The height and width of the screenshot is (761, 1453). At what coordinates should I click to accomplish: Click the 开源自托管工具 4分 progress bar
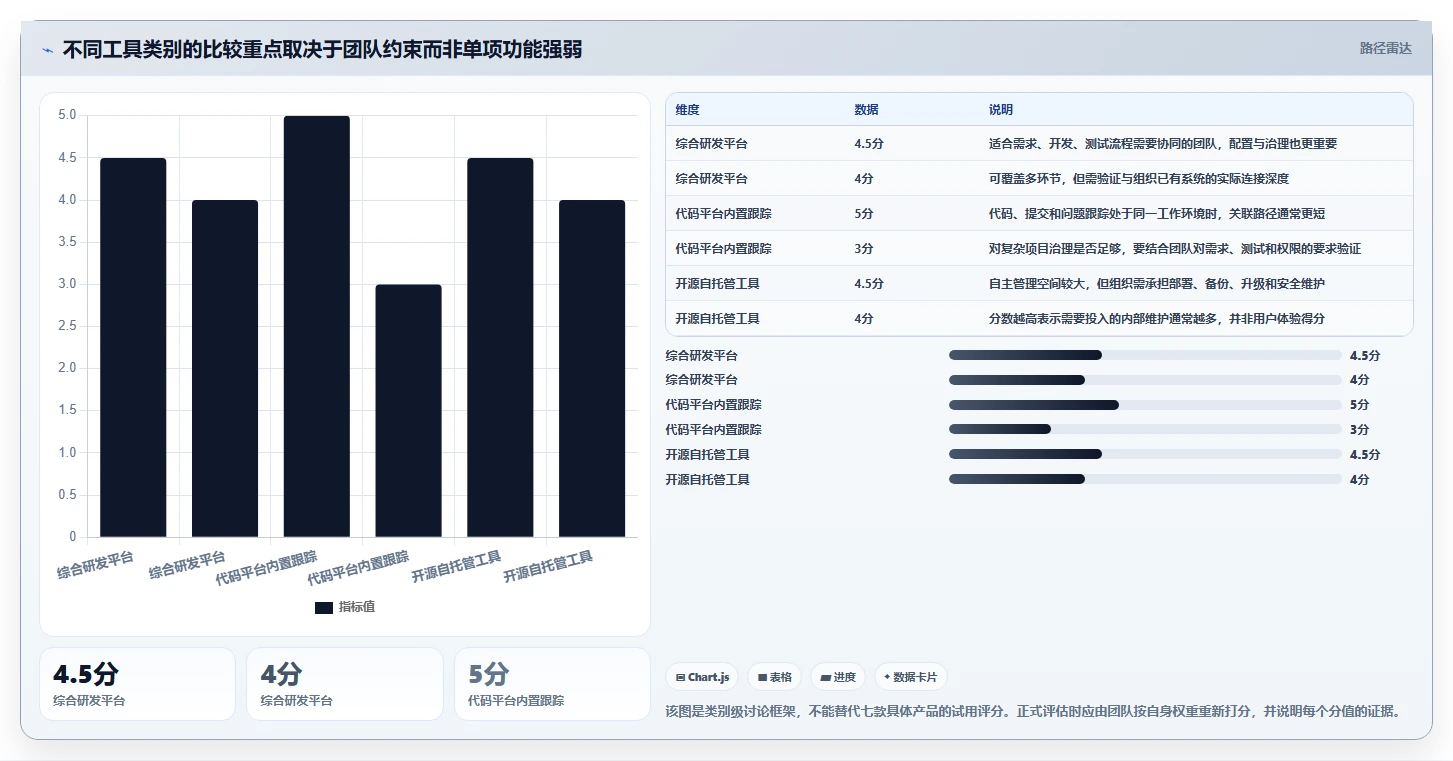coord(1145,479)
